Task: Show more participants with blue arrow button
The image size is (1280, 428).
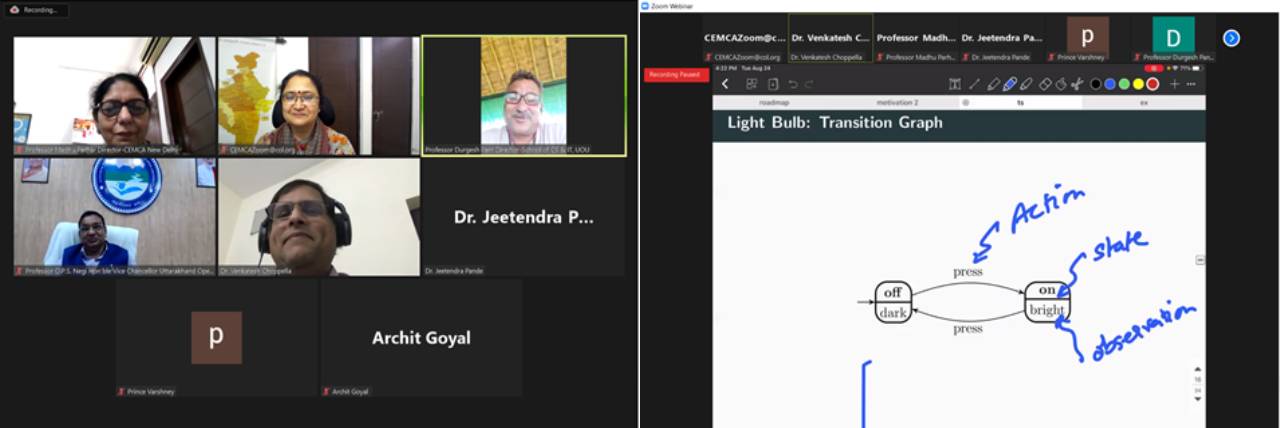Action: [1231, 38]
